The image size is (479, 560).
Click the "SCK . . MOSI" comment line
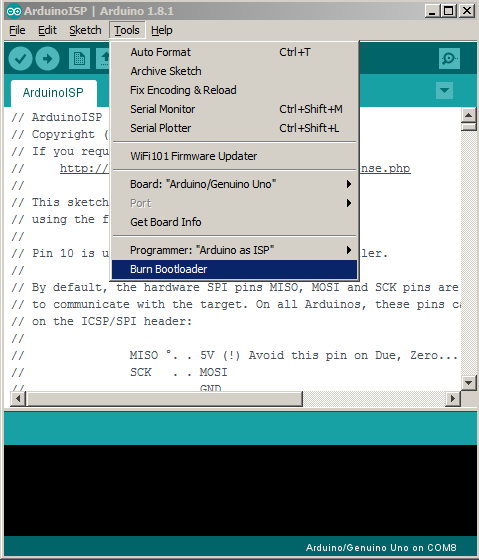[119, 372]
